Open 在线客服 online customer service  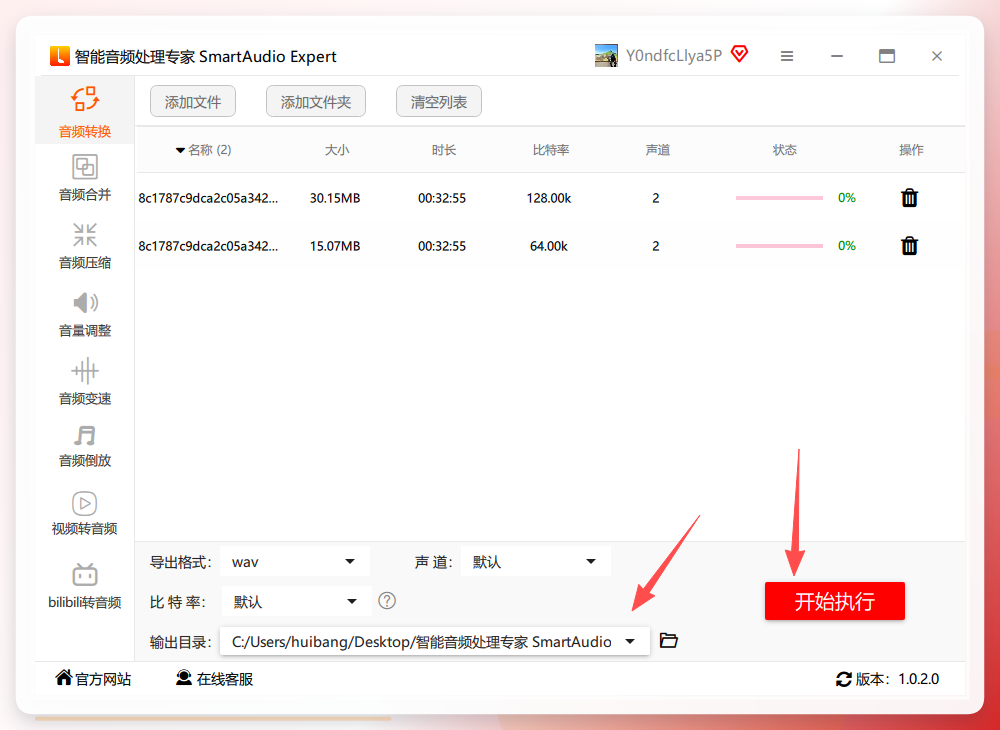pyautogui.click(x=215, y=678)
